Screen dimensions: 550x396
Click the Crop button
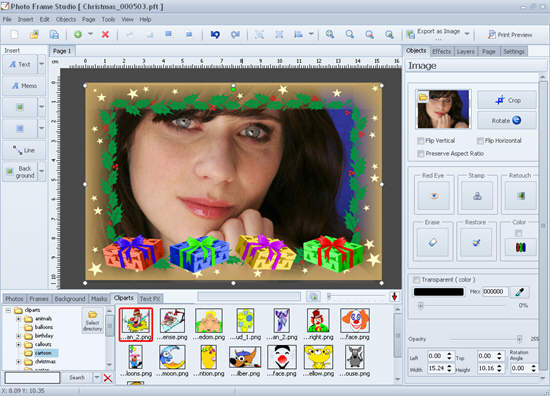click(507, 100)
